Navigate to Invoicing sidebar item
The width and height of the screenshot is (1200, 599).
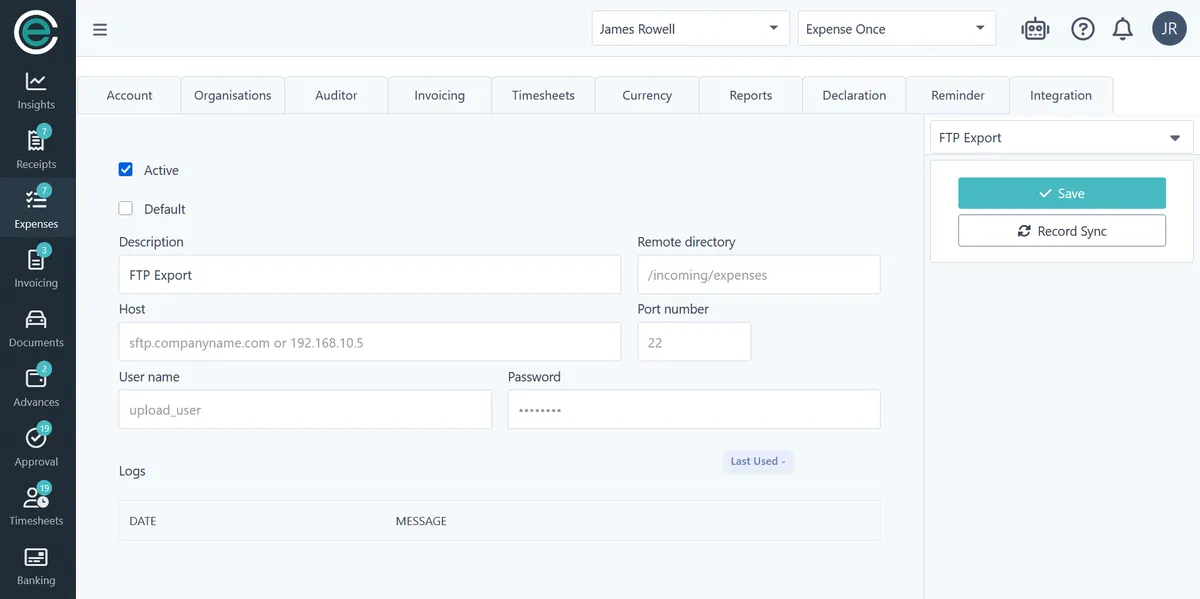[36, 269]
